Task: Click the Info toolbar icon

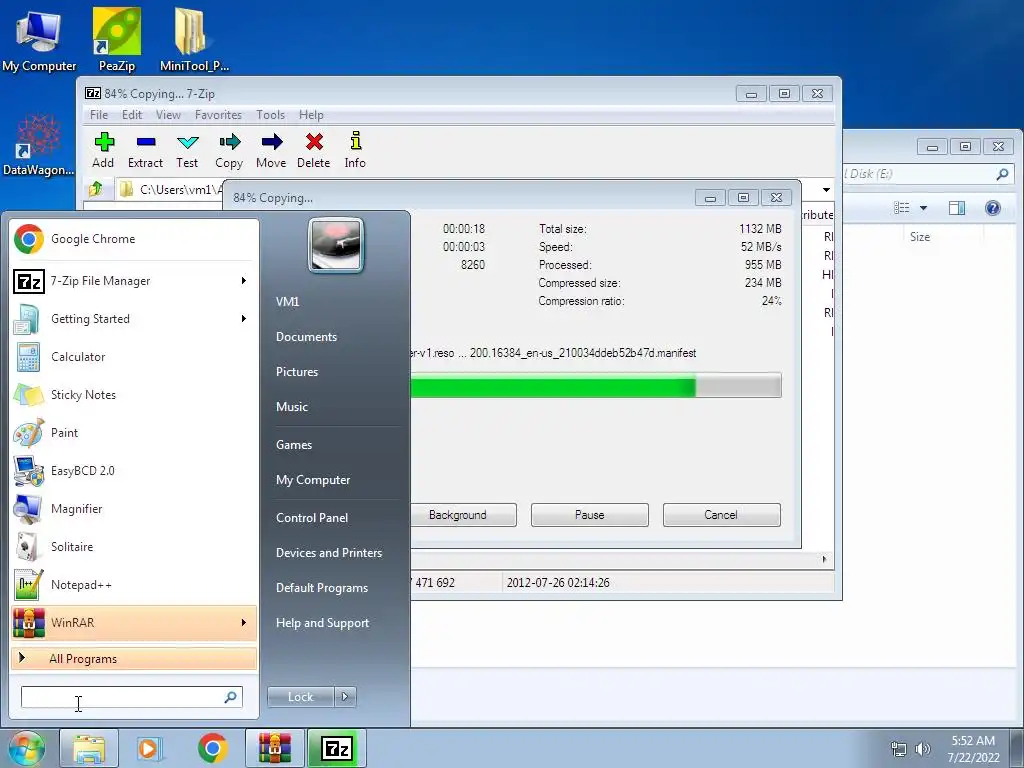Action: coord(355,150)
